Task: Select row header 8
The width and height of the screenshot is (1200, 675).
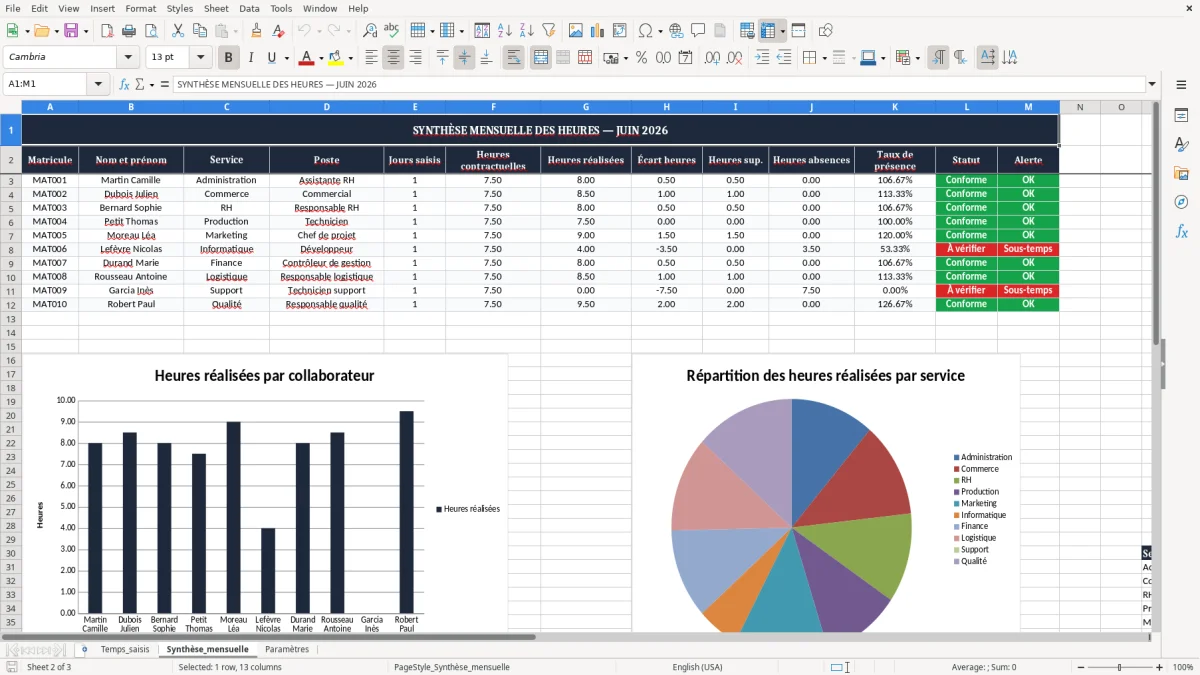Action: point(11,249)
